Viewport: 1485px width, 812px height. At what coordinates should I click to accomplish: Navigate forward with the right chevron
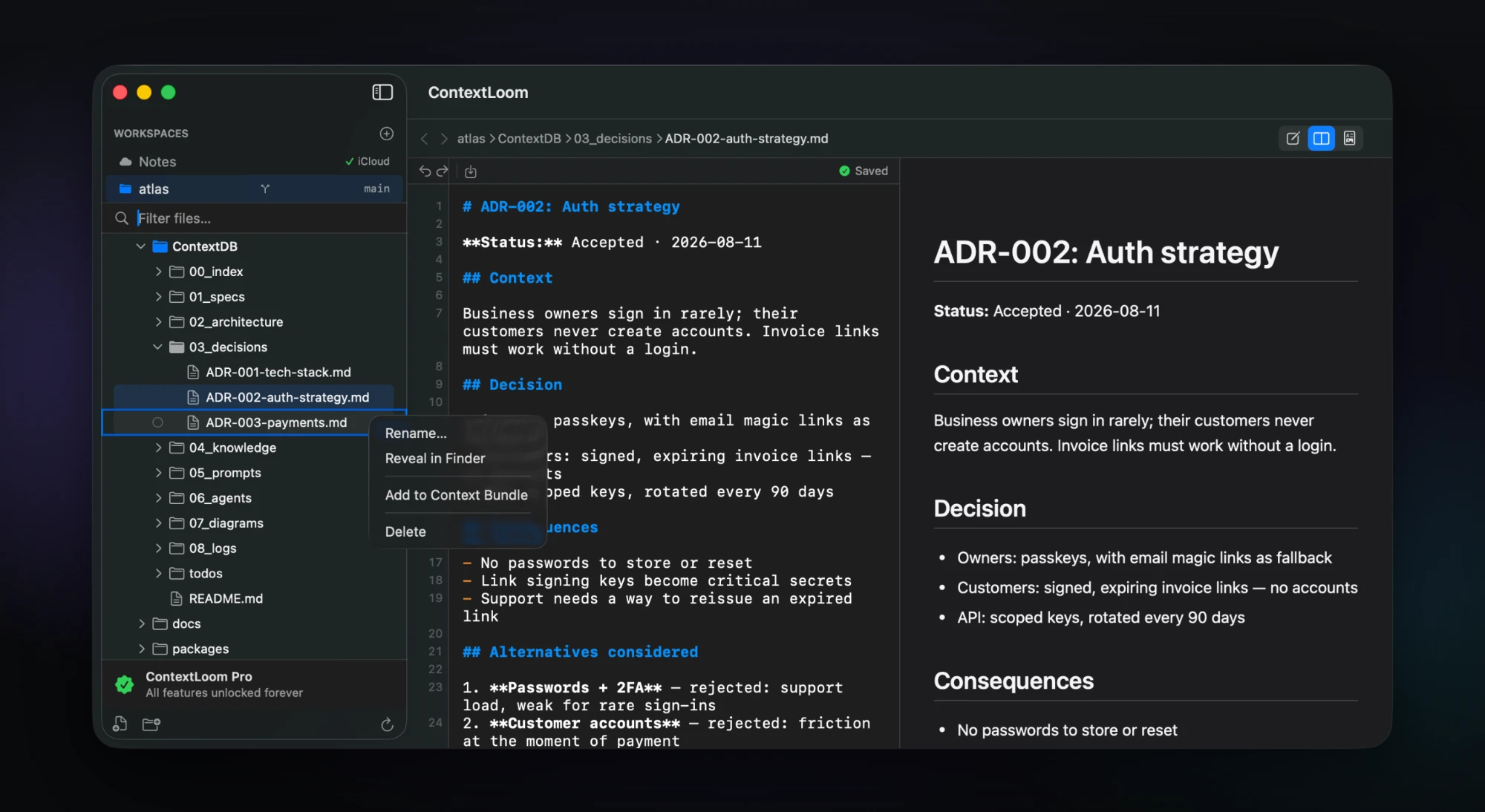[x=444, y=139]
